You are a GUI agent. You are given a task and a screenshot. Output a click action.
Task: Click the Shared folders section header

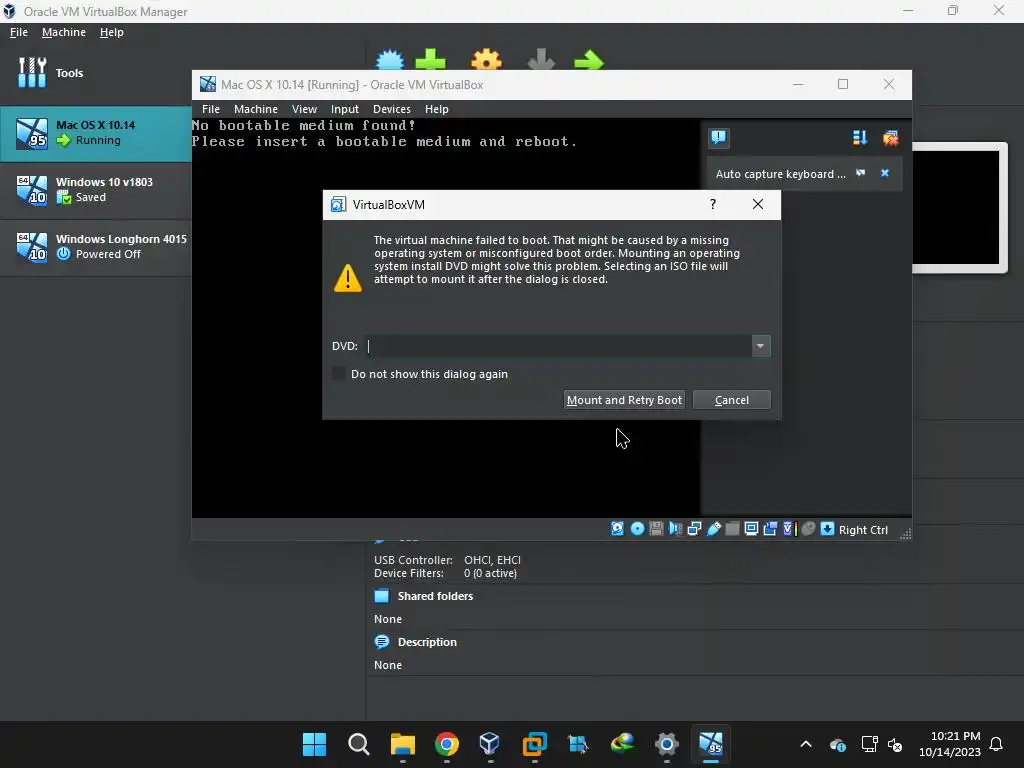tap(435, 596)
